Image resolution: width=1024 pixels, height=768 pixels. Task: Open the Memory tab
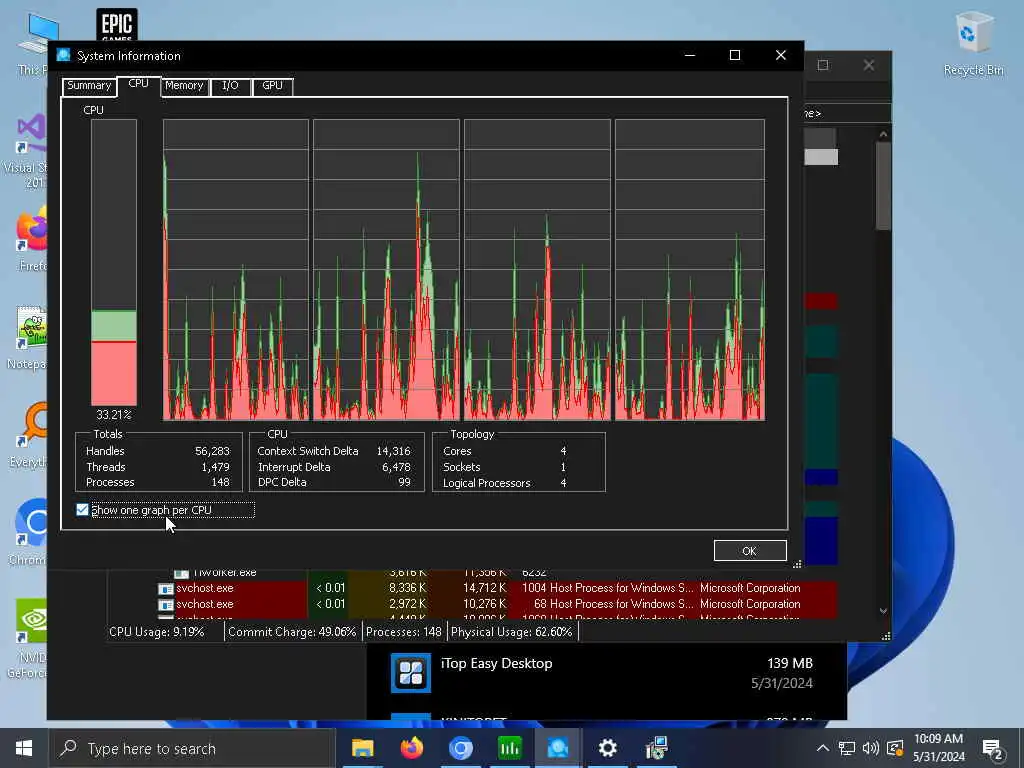tap(184, 86)
